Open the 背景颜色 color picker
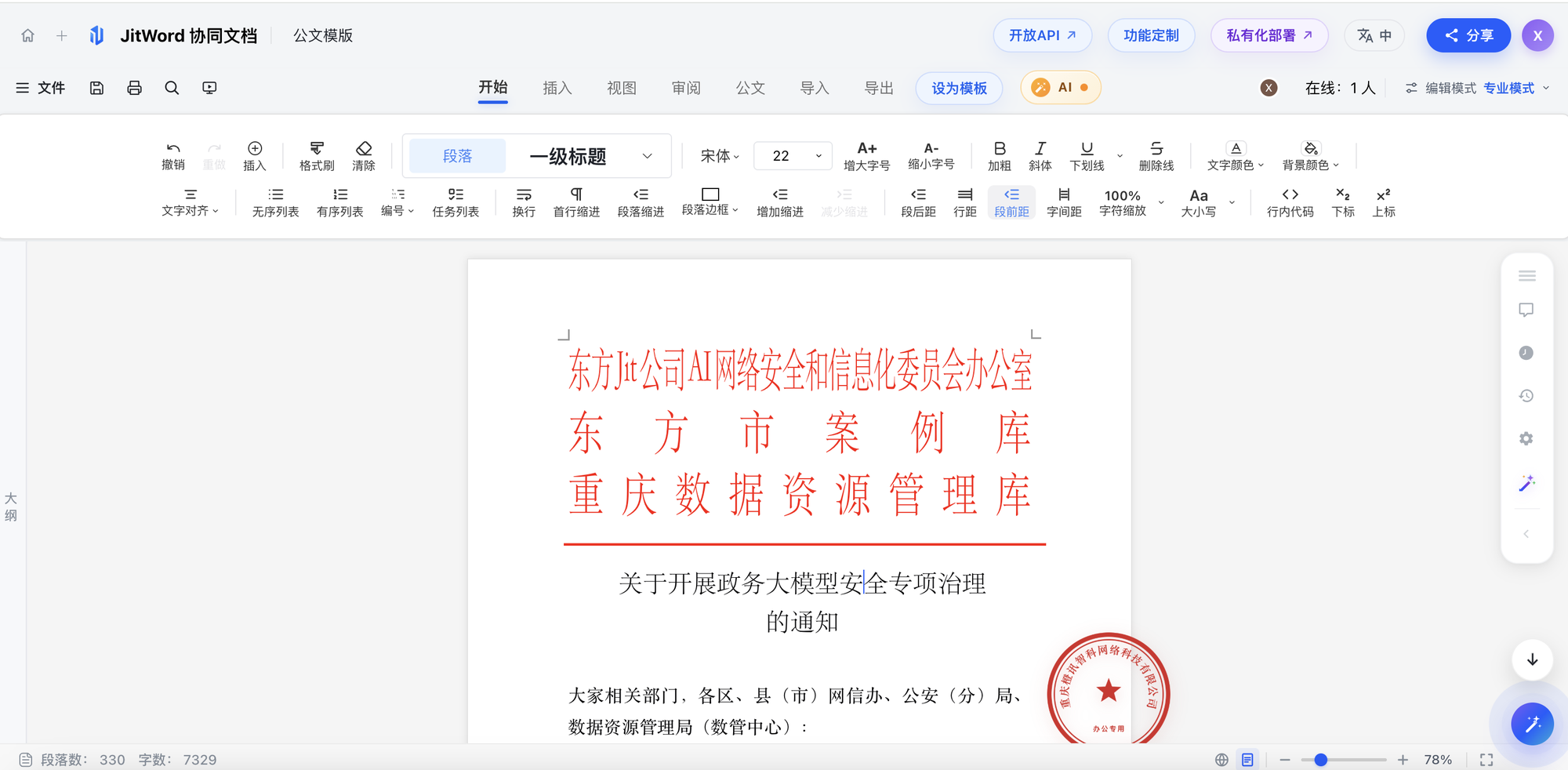1568x770 pixels. (x=1311, y=156)
